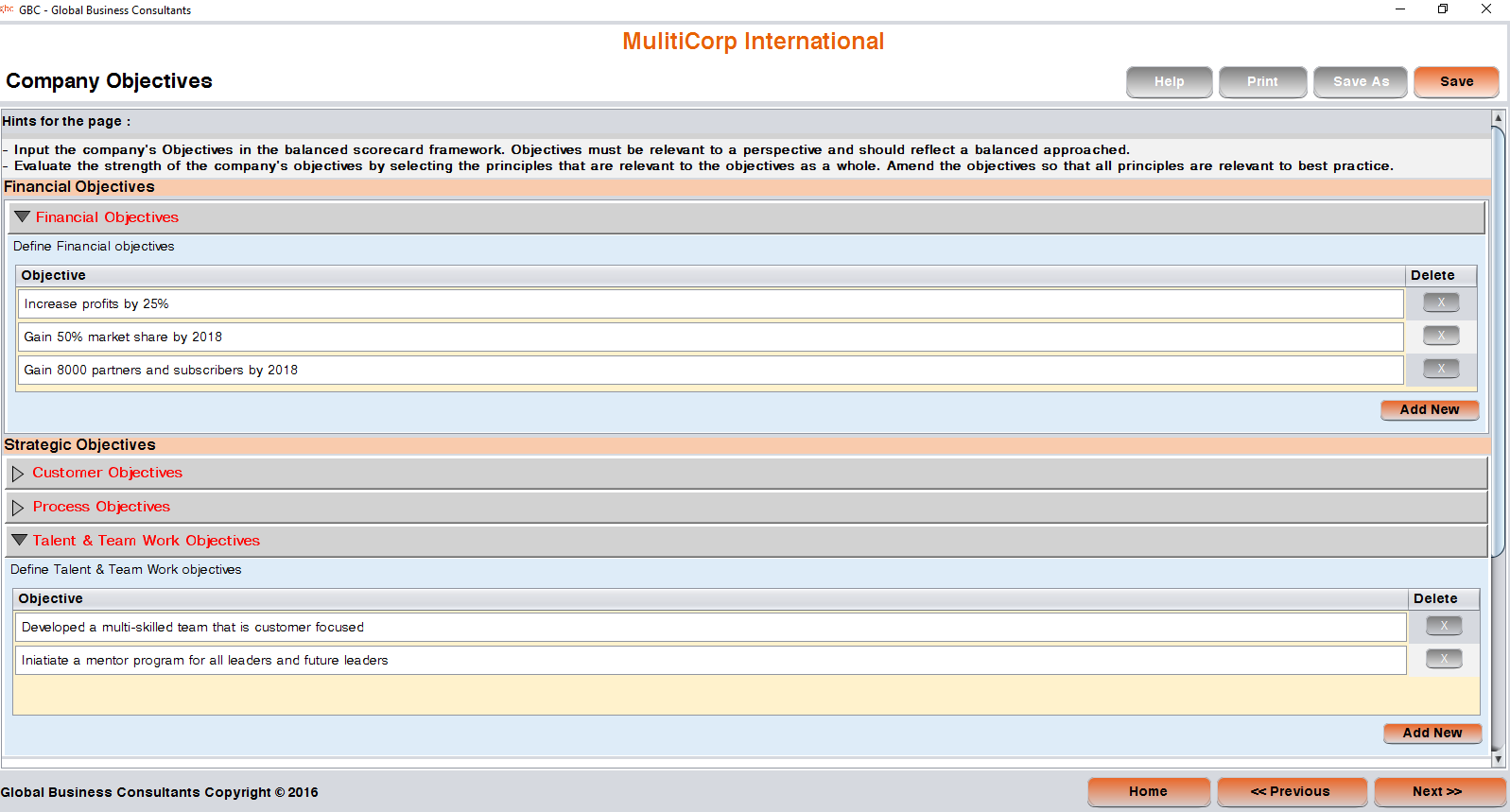Expand the Process Objectives section

click(x=18, y=507)
